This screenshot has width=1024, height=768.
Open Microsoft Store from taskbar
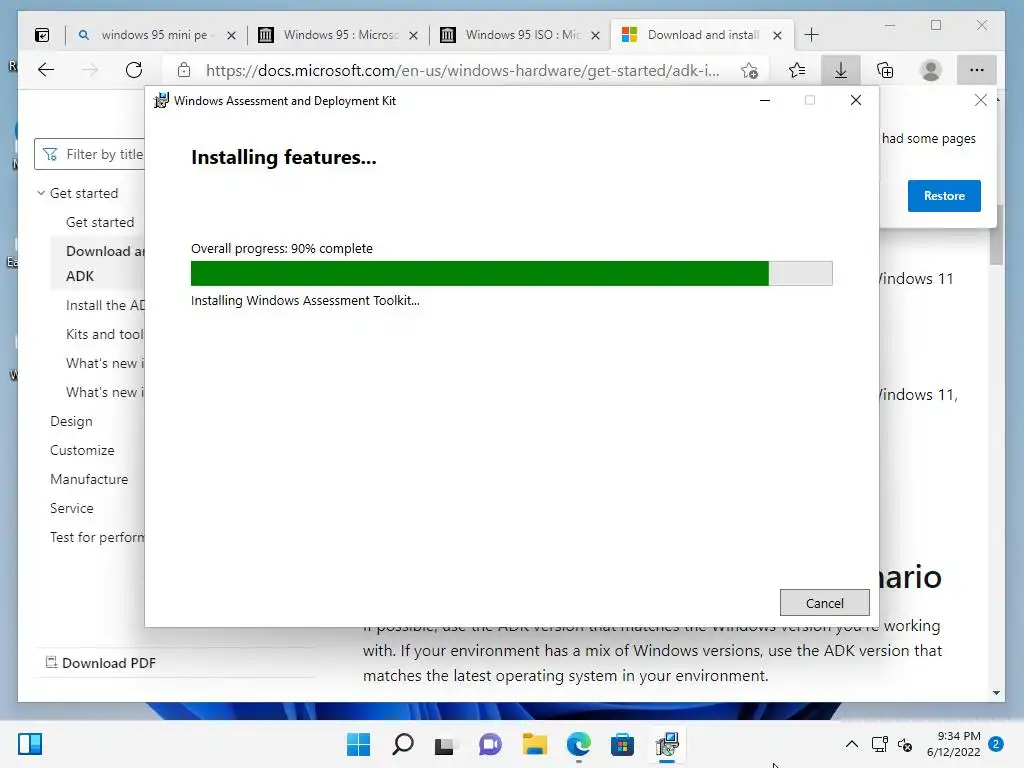click(x=622, y=744)
